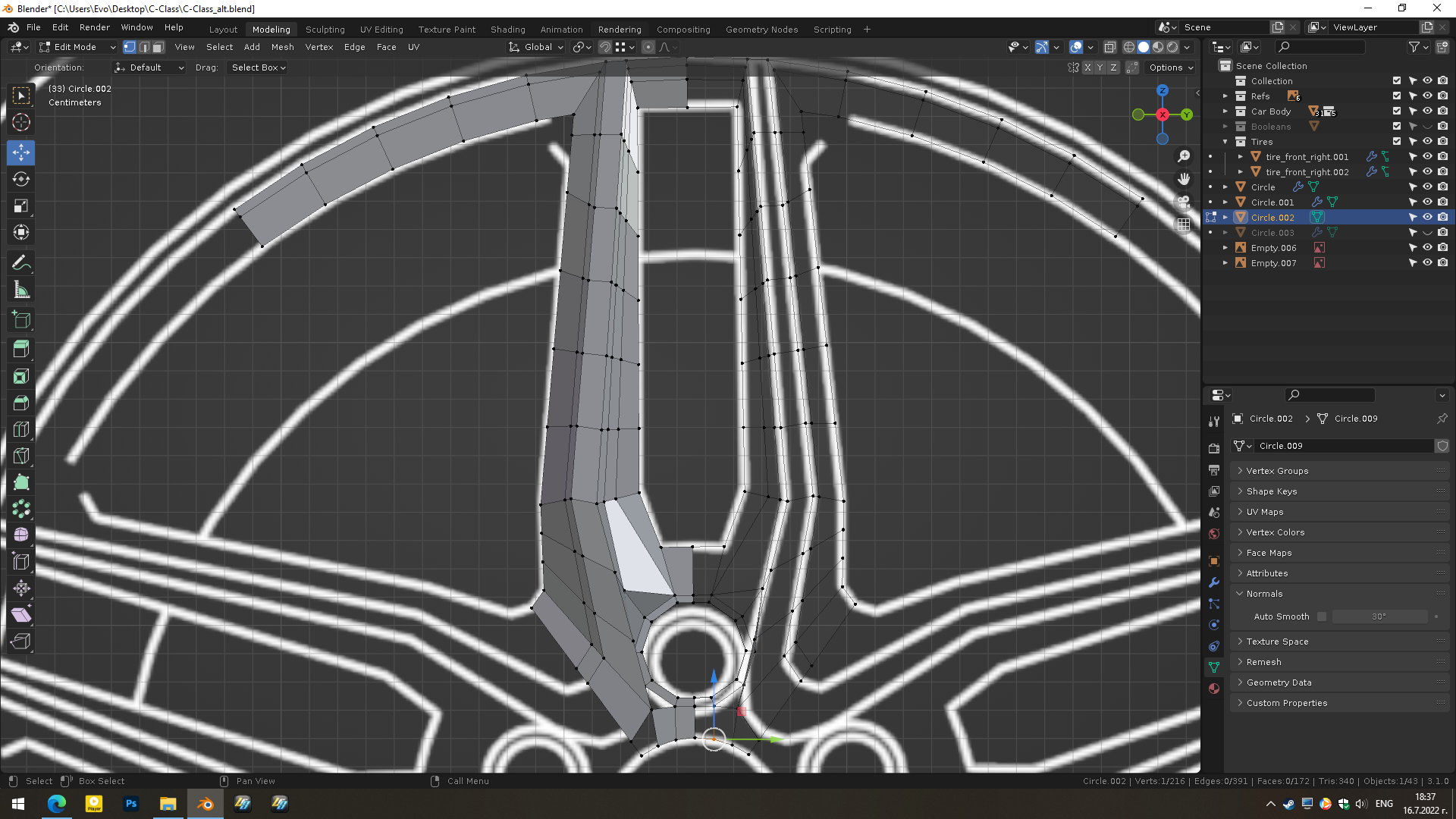Activate the Loop Cut tool
Image resolution: width=1456 pixels, height=819 pixels.
point(21,429)
